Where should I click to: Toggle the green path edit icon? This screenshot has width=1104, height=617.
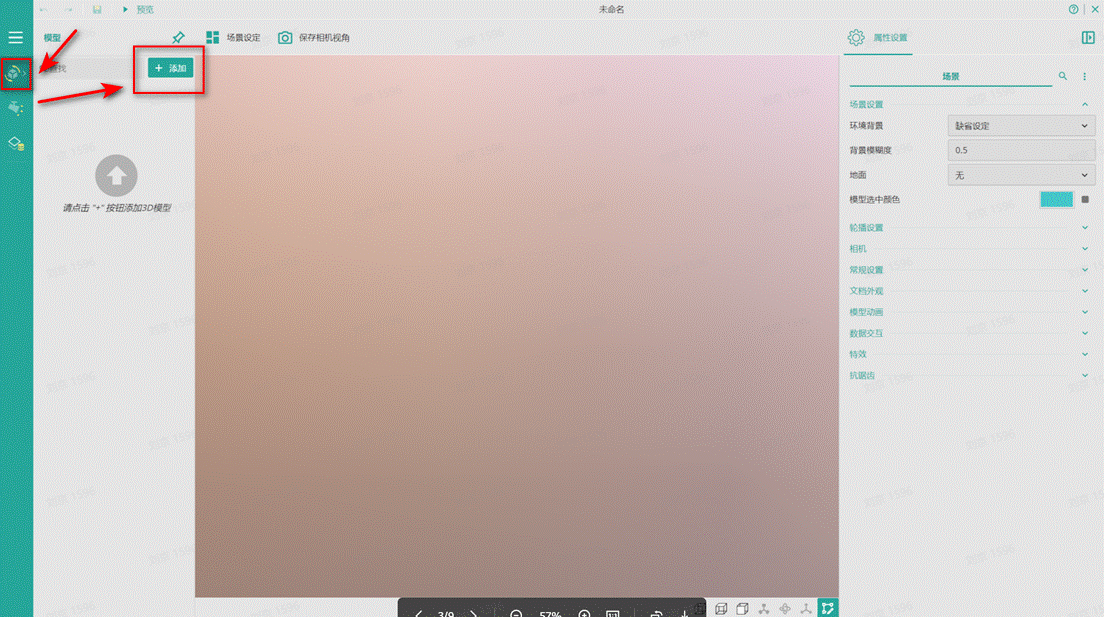click(x=828, y=607)
